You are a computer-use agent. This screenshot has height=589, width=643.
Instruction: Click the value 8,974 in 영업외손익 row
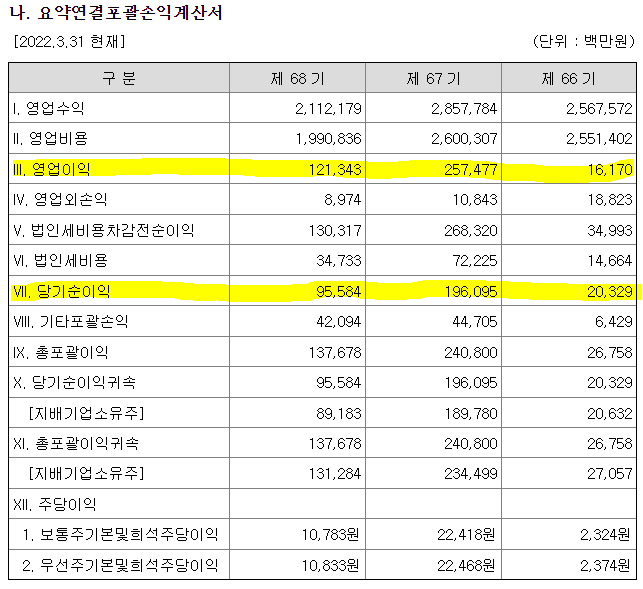[x=343, y=200]
